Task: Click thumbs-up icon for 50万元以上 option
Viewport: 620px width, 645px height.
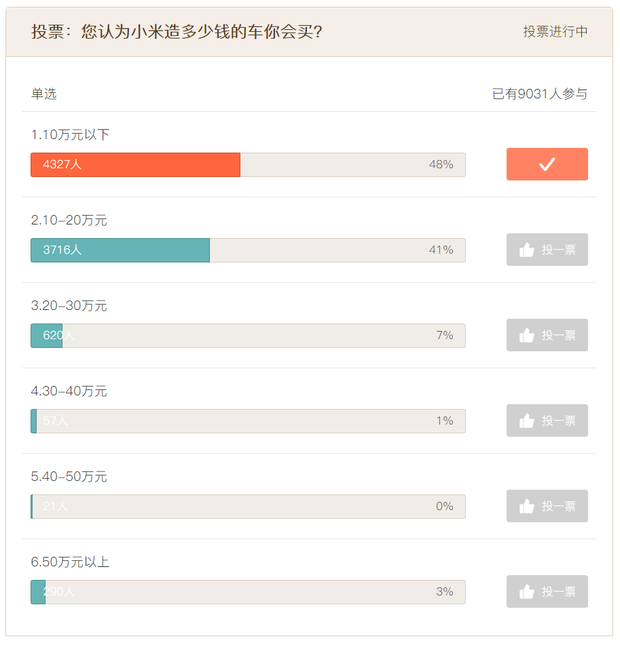Action: [x=527, y=592]
